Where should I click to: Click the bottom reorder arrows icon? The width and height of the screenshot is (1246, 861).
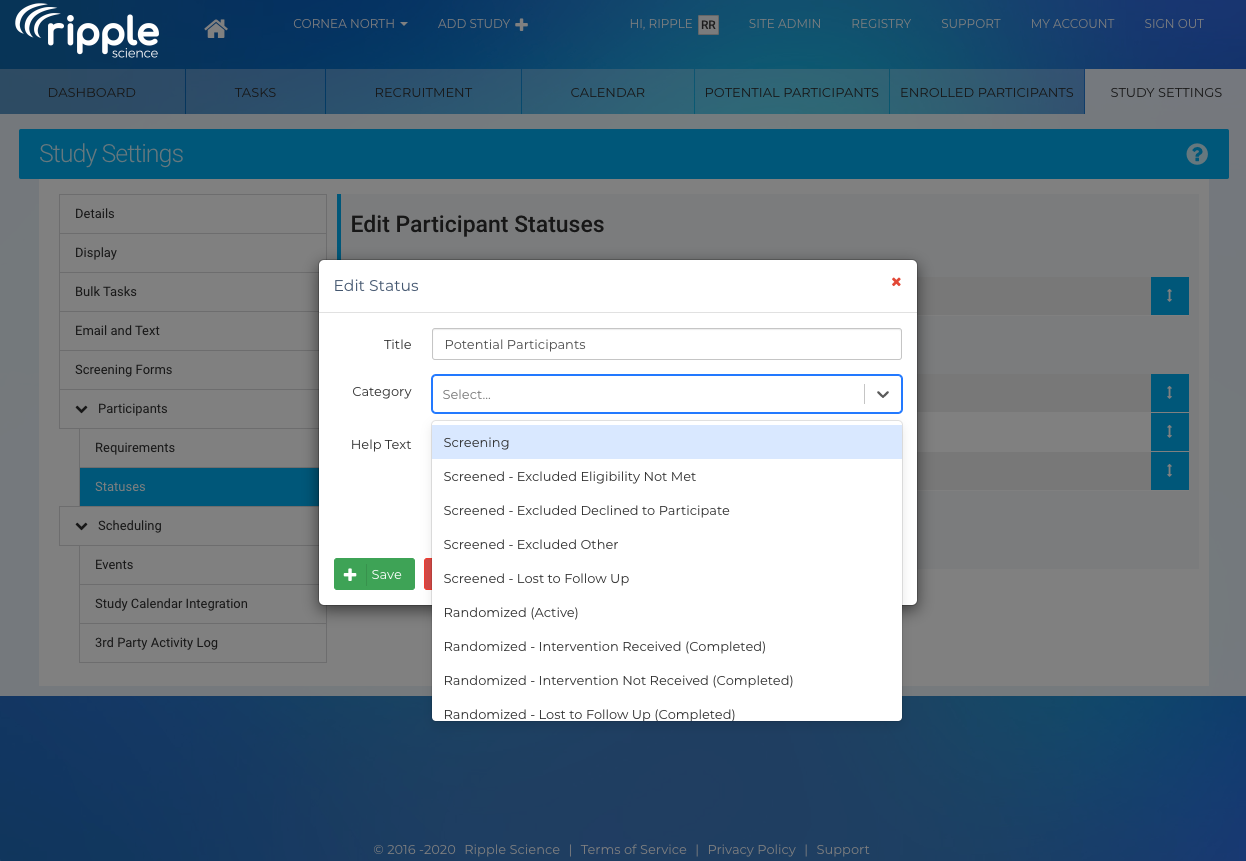click(1169, 471)
